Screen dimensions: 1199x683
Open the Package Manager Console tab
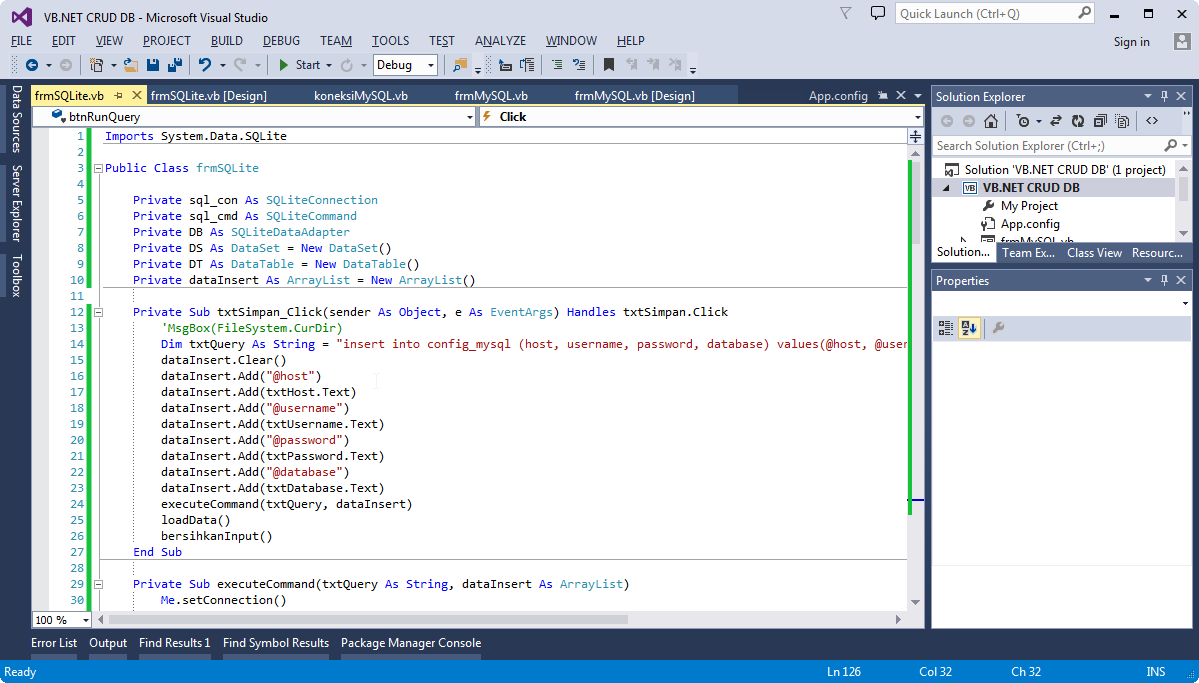[411, 643]
